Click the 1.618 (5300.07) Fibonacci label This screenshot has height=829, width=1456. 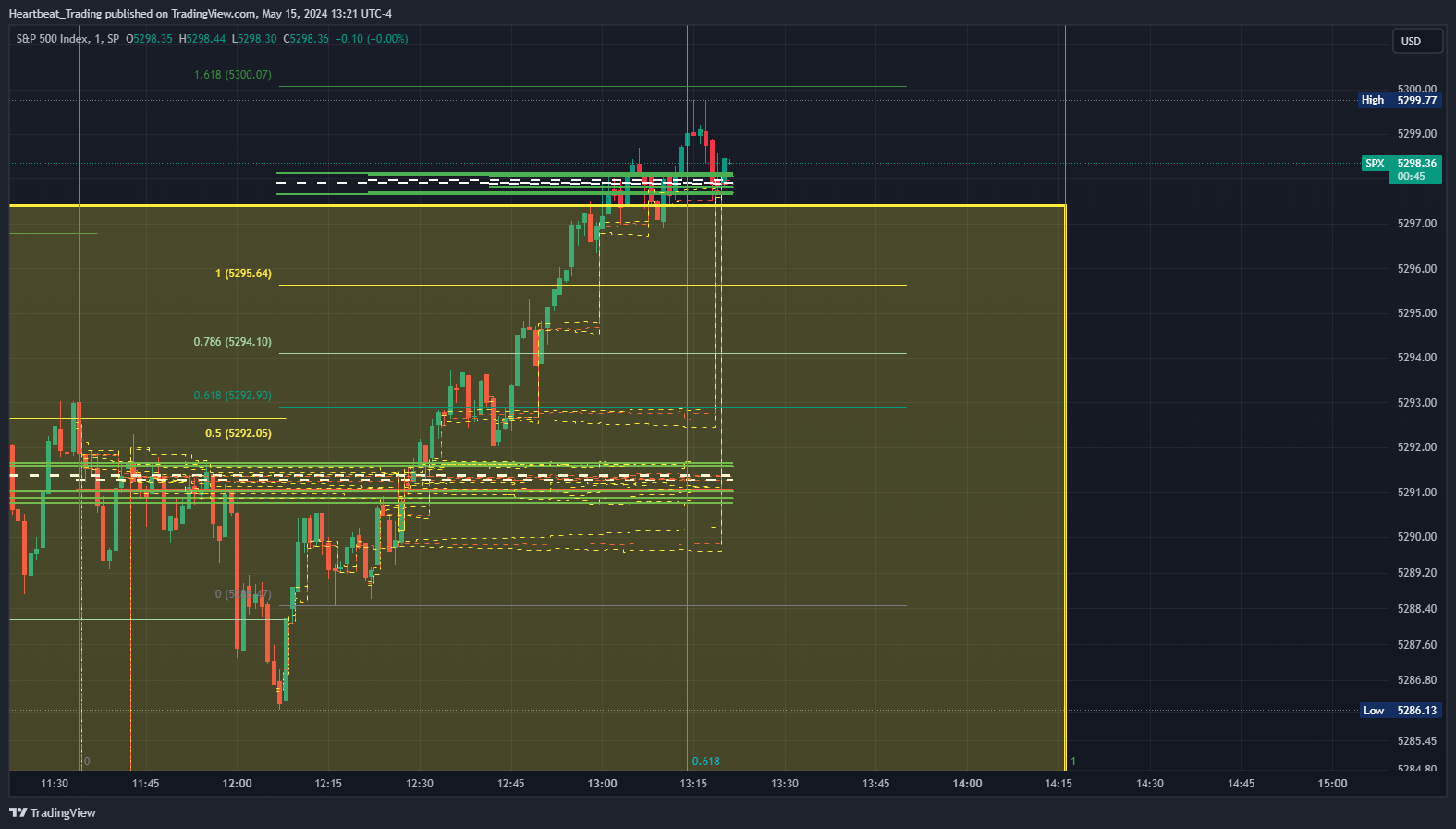(233, 75)
